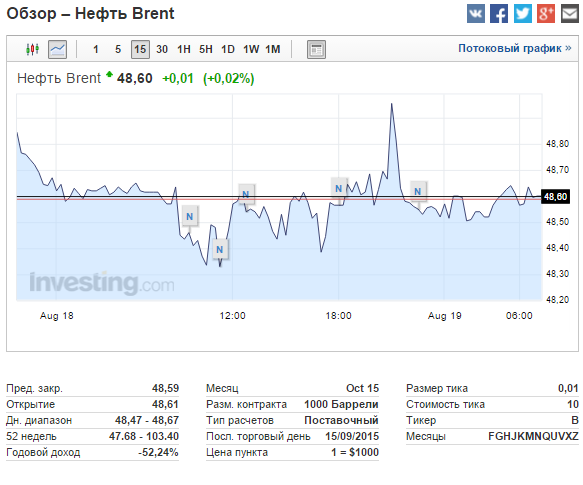Click the last trading day 15/09/2015
Image resolution: width=583 pixels, height=485 pixels.
coord(352,436)
